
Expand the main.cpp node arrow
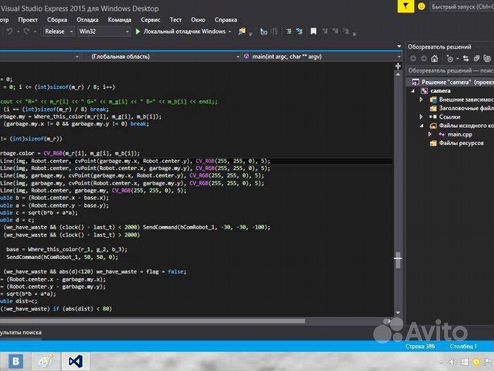430,134
